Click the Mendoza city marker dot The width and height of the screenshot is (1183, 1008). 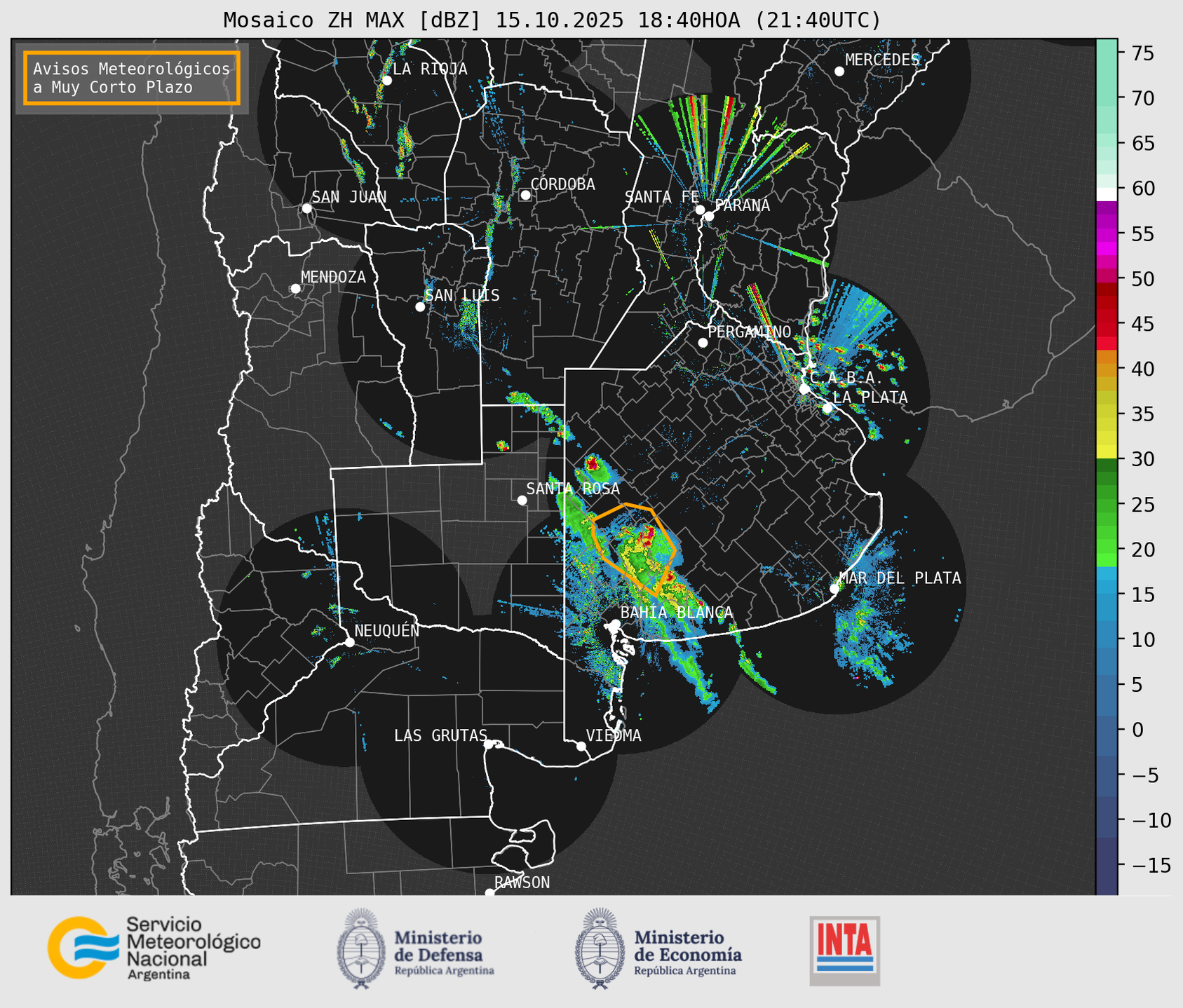pos(295,289)
